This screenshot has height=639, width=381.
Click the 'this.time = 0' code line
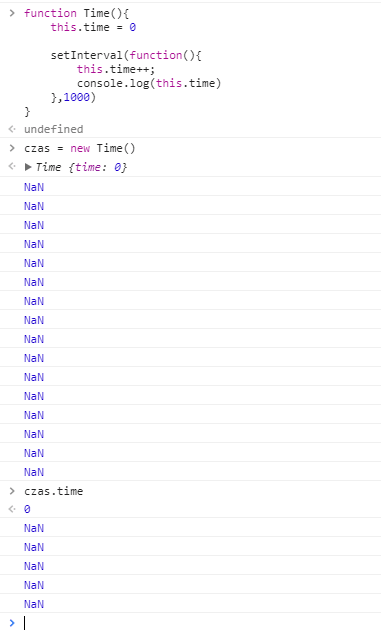[x=93, y=27]
